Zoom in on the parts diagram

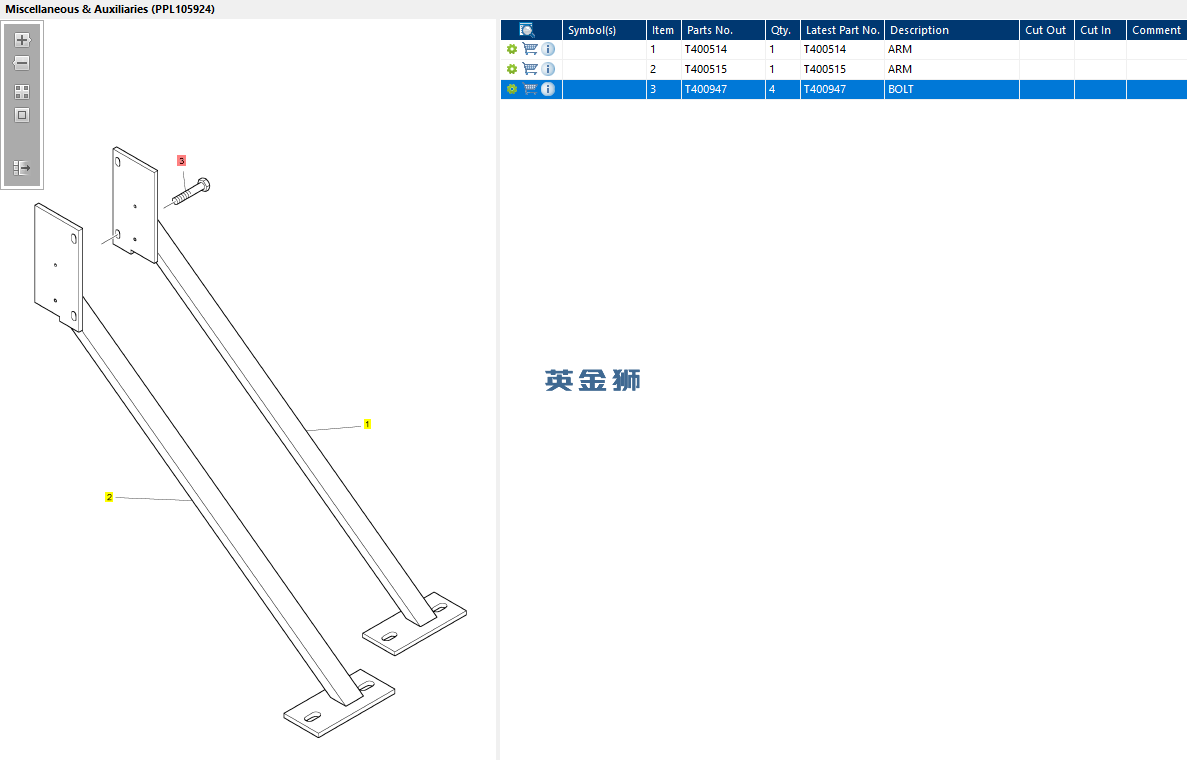[22, 39]
